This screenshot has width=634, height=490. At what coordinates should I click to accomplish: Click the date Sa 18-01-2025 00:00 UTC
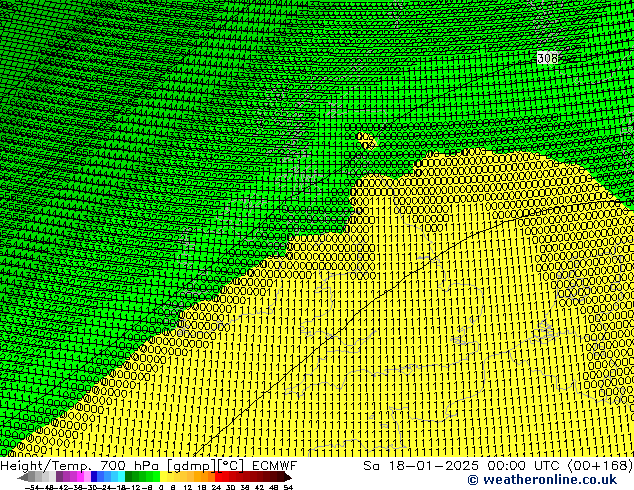tap(463, 465)
